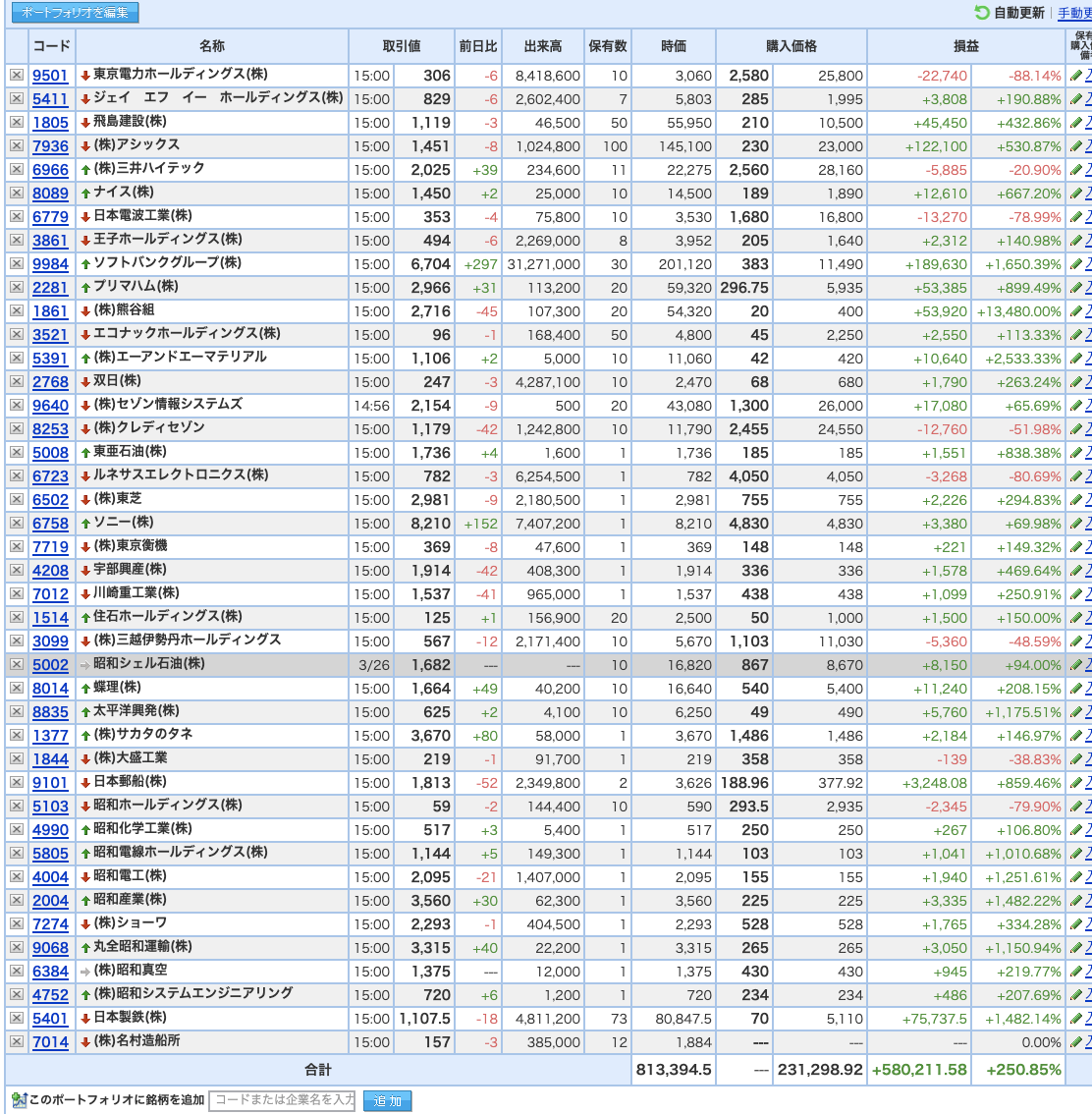Click ポートフォリオを編集 button

click(76, 12)
